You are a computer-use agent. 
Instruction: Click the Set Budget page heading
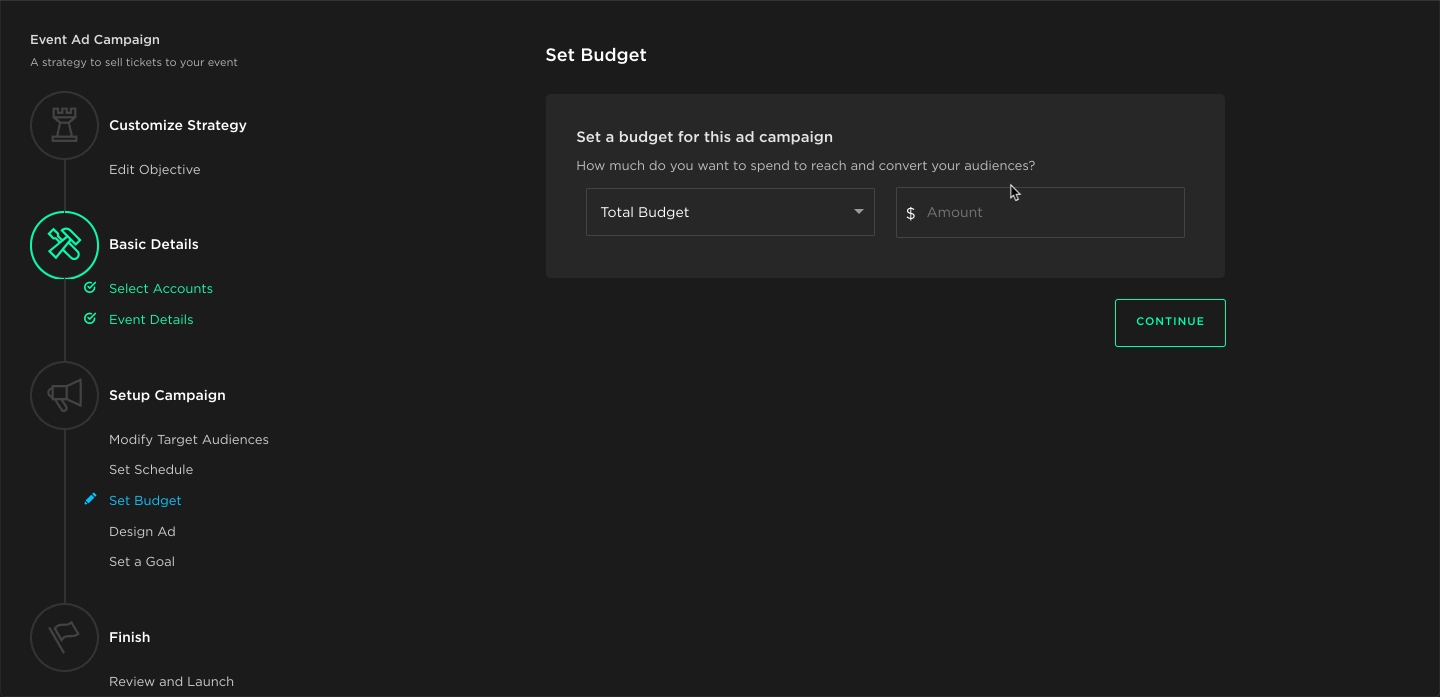click(x=596, y=55)
